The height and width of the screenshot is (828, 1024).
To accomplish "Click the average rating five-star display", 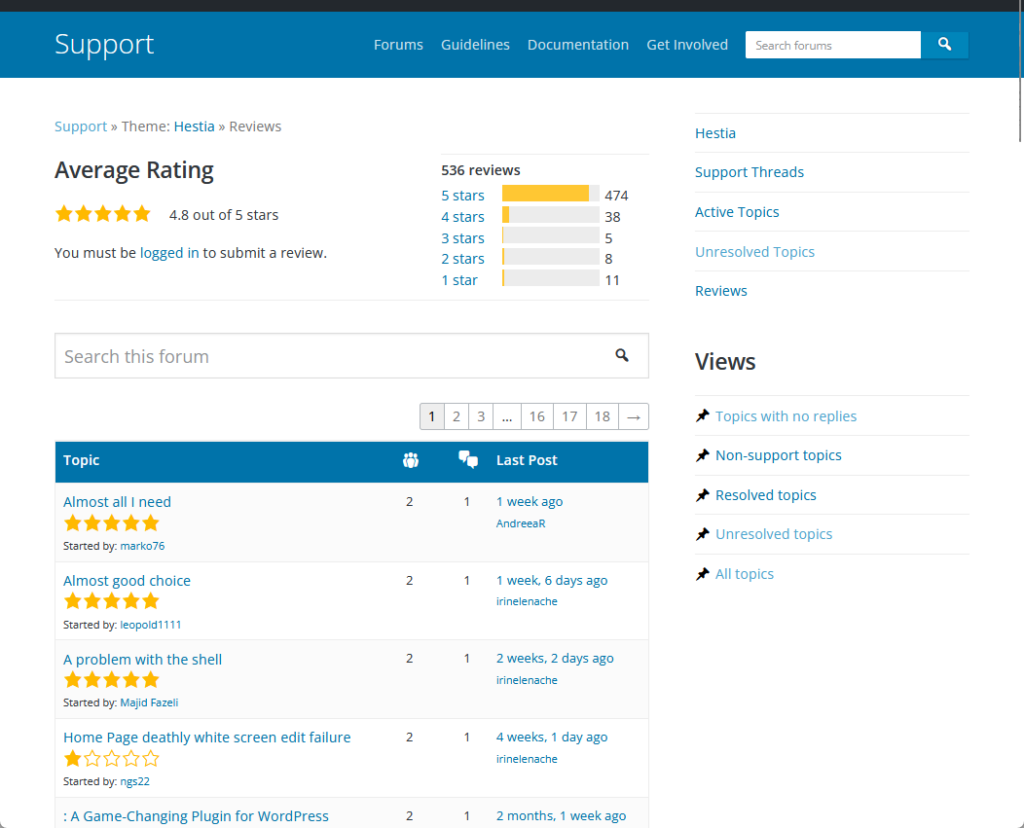I will point(103,214).
